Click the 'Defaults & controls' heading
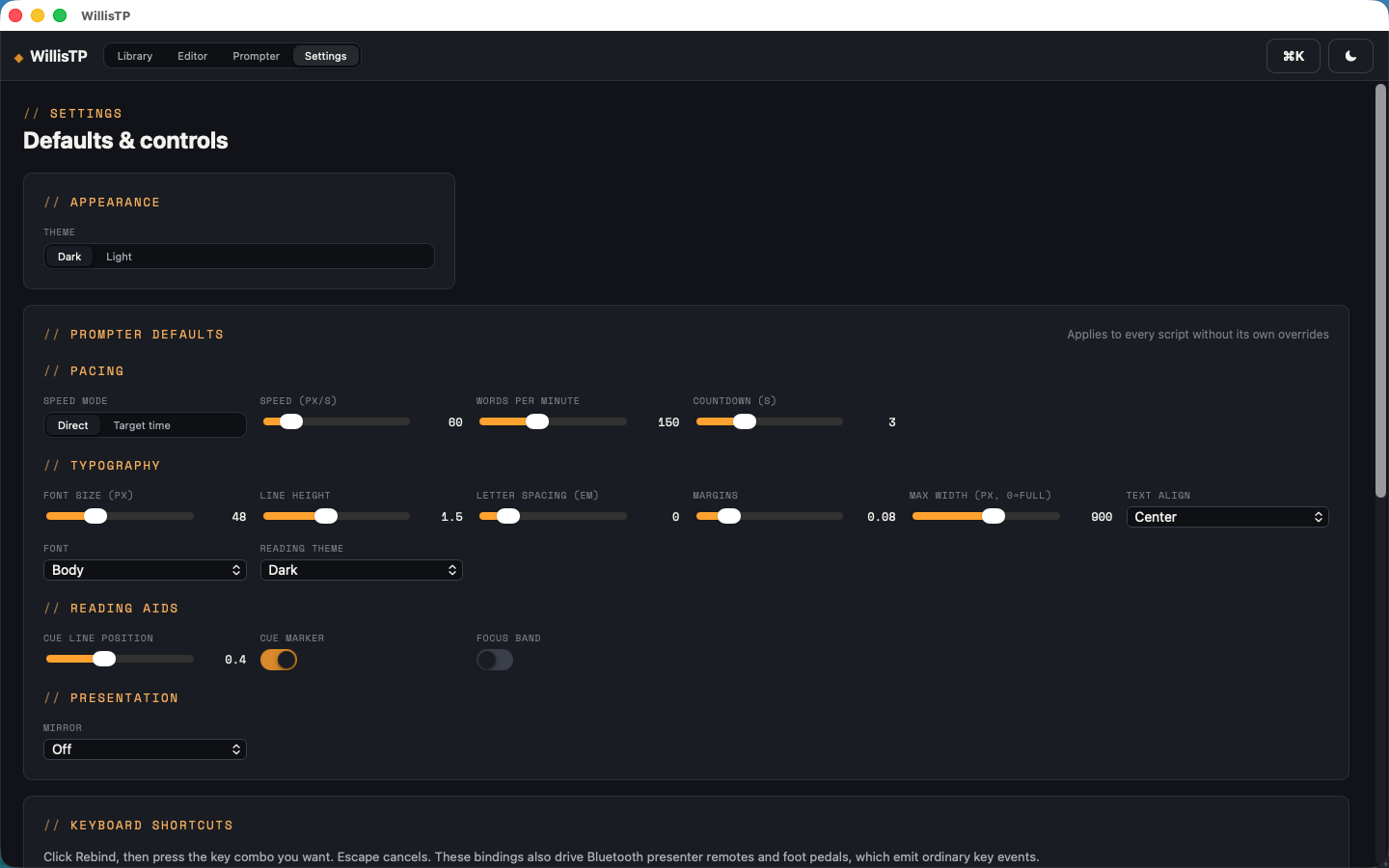 coord(125,141)
